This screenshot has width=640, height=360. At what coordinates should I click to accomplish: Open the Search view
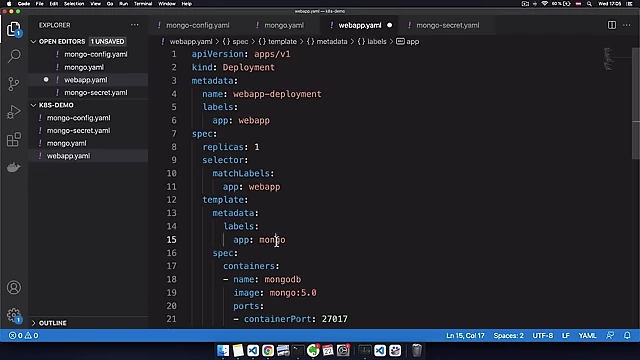coord(14,56)
